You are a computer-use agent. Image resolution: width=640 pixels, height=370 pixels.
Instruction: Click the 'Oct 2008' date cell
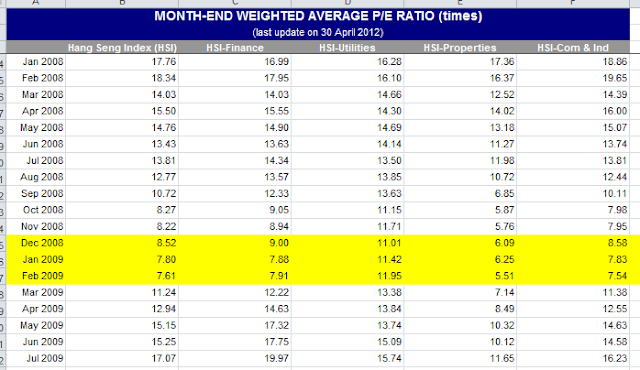(36, 210)
